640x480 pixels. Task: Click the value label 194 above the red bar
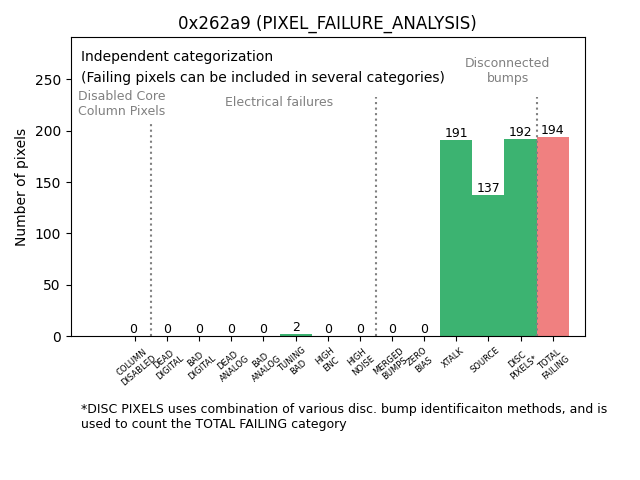pos(552,130)
